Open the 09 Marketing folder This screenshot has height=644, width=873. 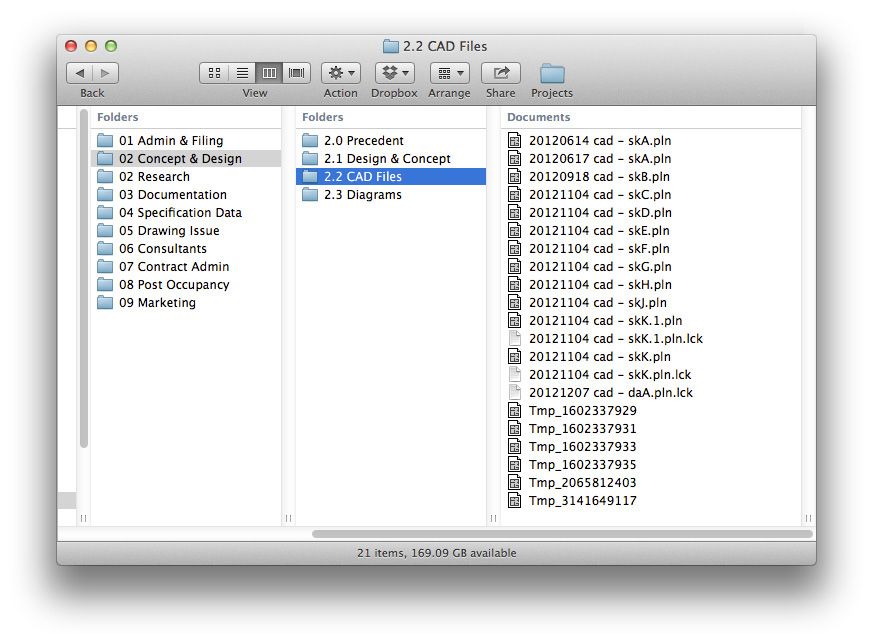pos(186,303)
